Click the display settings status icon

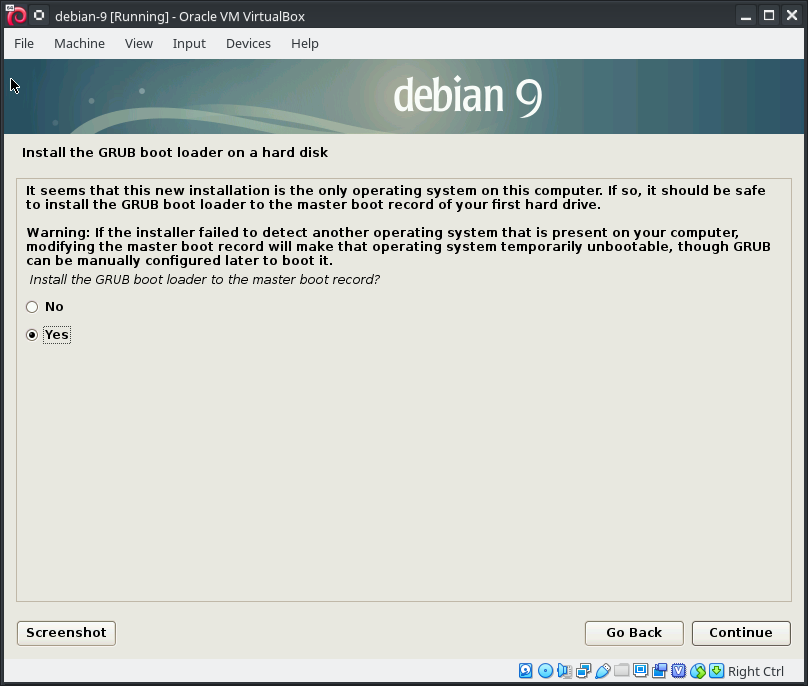pyautogui.click(x=640, y=671)
